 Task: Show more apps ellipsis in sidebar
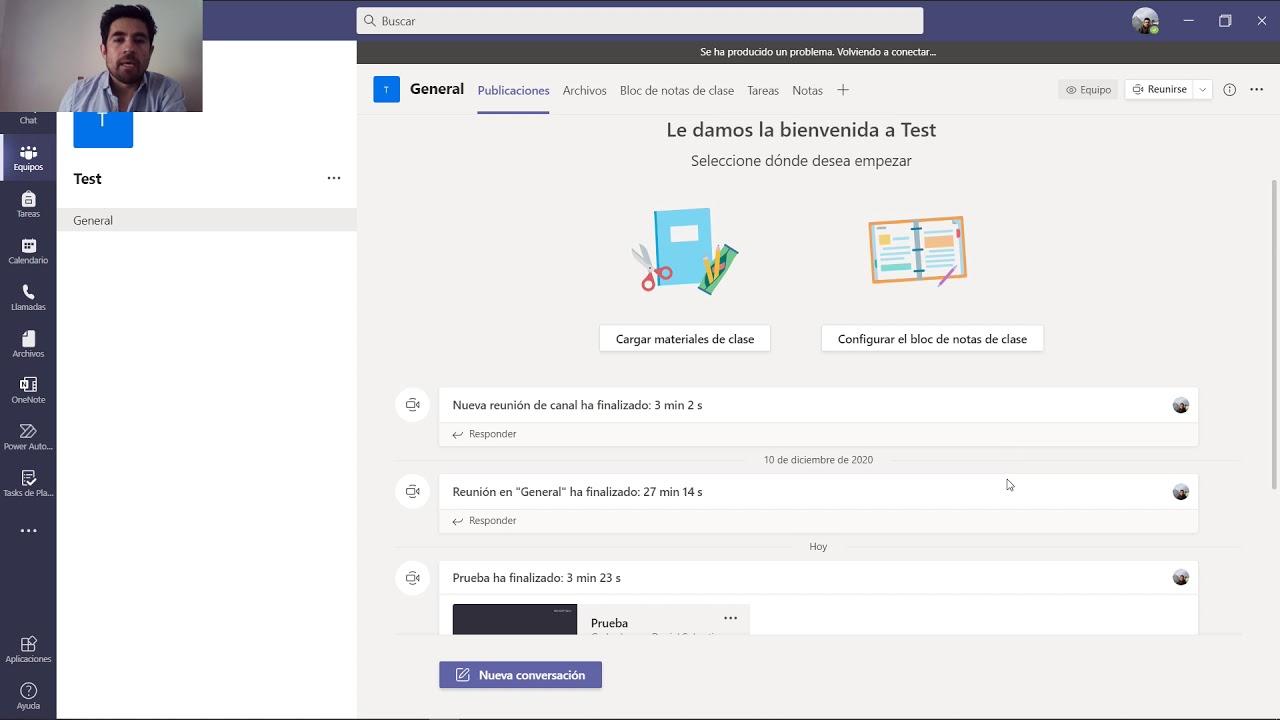[x=28, y=531]
